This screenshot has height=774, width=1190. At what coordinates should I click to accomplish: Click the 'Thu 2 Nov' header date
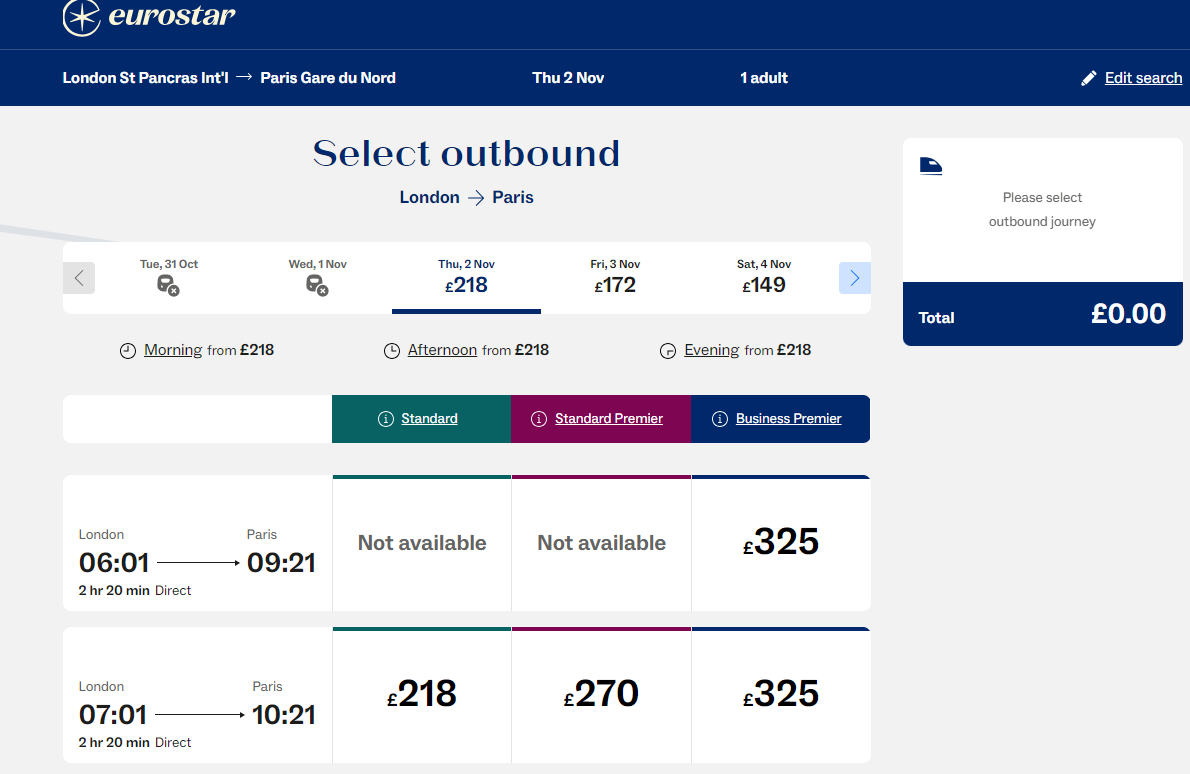[568, 77]
